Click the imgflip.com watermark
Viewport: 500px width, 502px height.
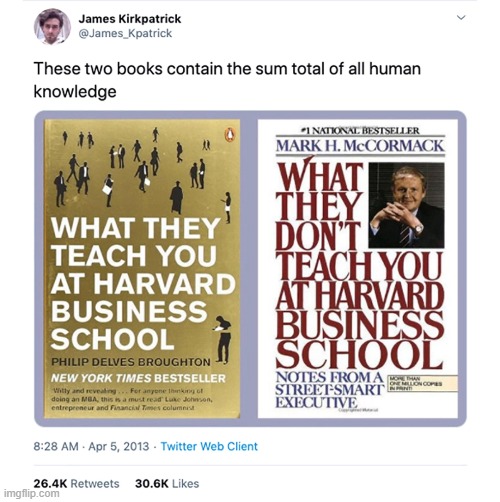(30, 494)
